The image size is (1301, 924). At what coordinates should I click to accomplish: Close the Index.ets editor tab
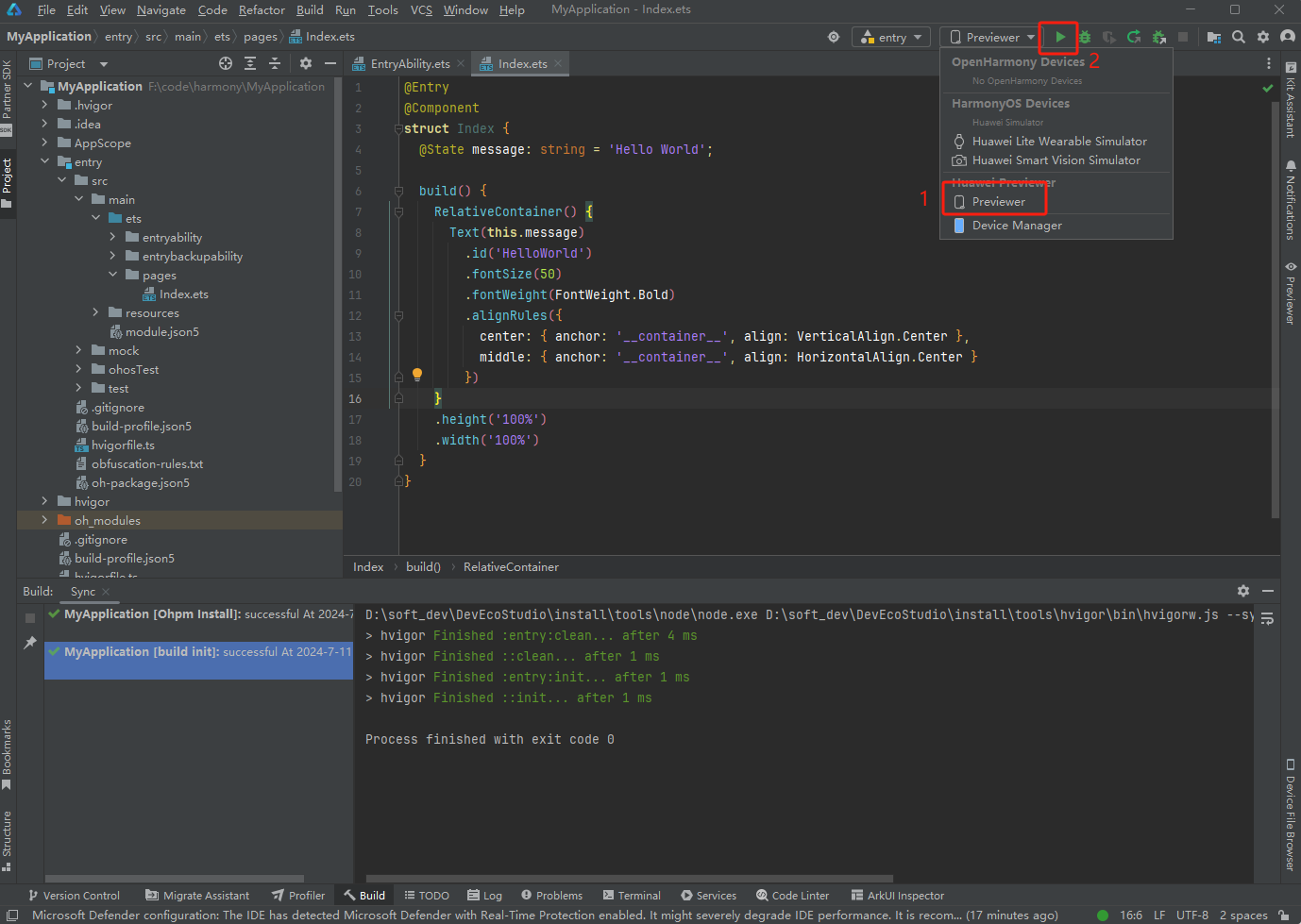(x=558, y=63)
